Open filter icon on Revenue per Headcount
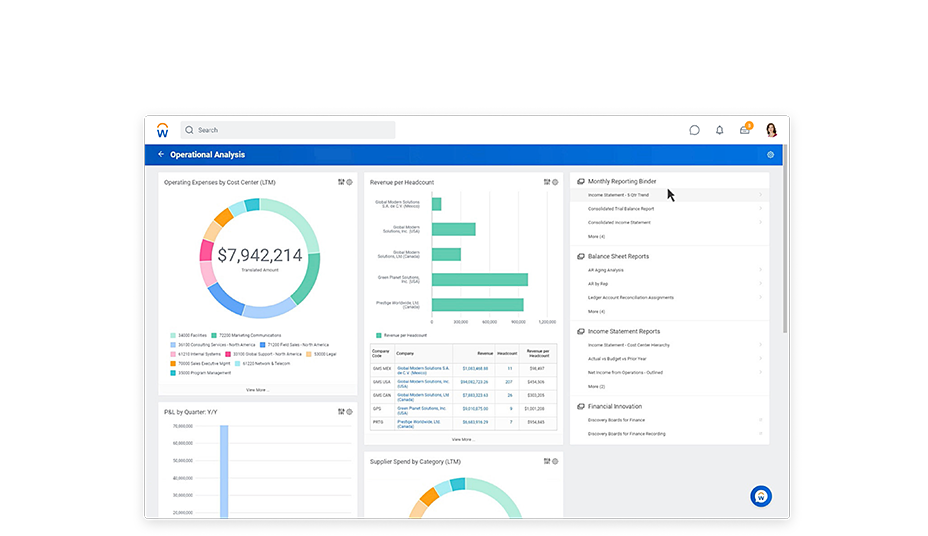Screen dimensions: 928x536 click(547, 182)
